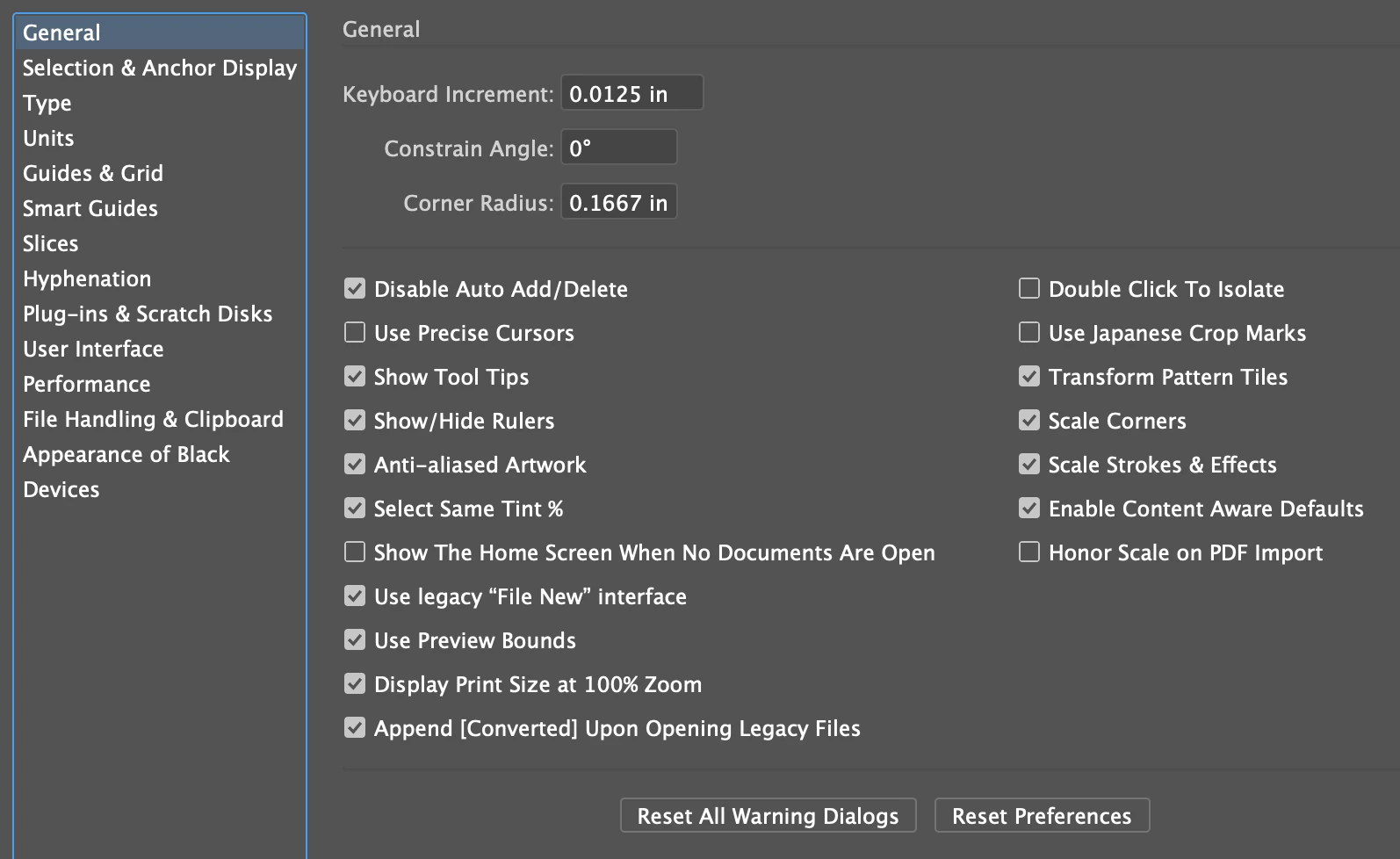Click Reset All Warning Dialogs button

768,816
